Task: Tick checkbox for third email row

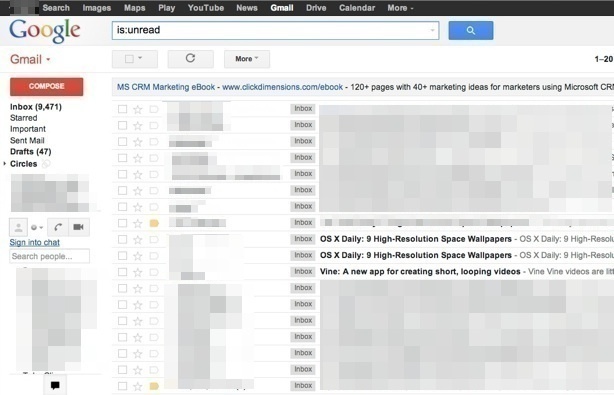Action: coord(123,142)
